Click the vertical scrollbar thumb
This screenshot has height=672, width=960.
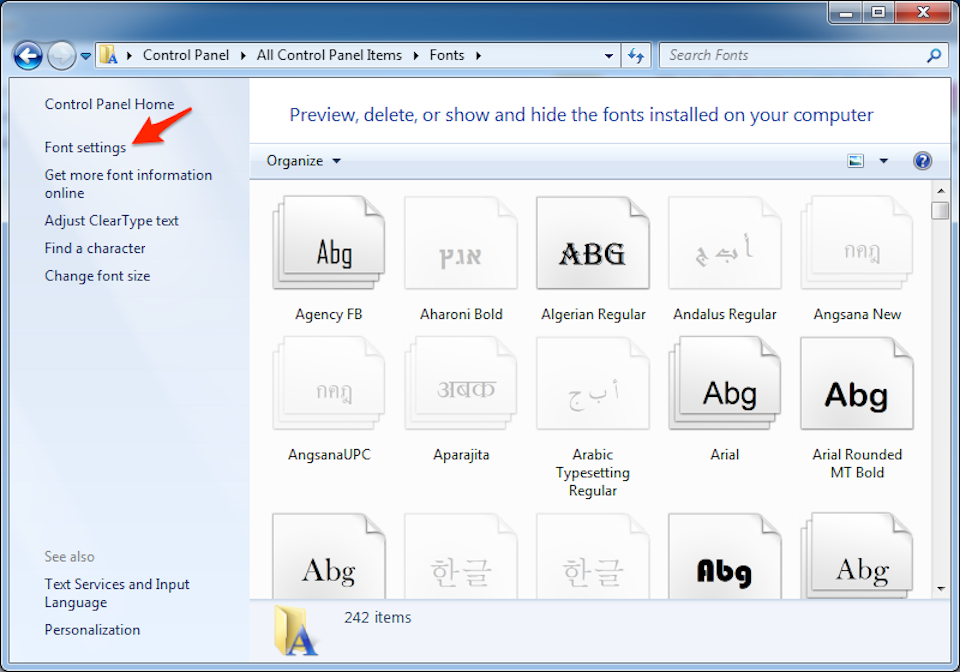pyautogui.click(x=940, y=211)
